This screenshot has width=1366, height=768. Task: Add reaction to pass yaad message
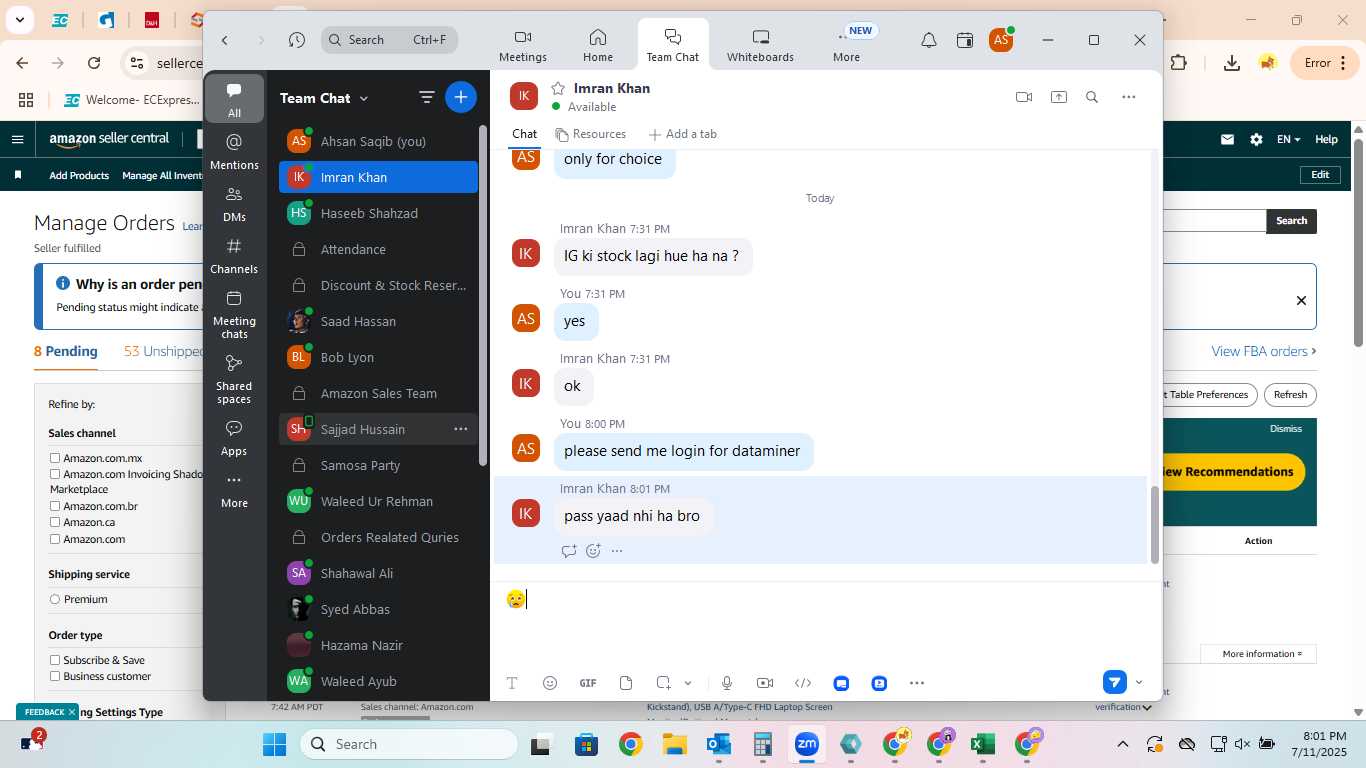pyautogui.click(x=593, y=551)
